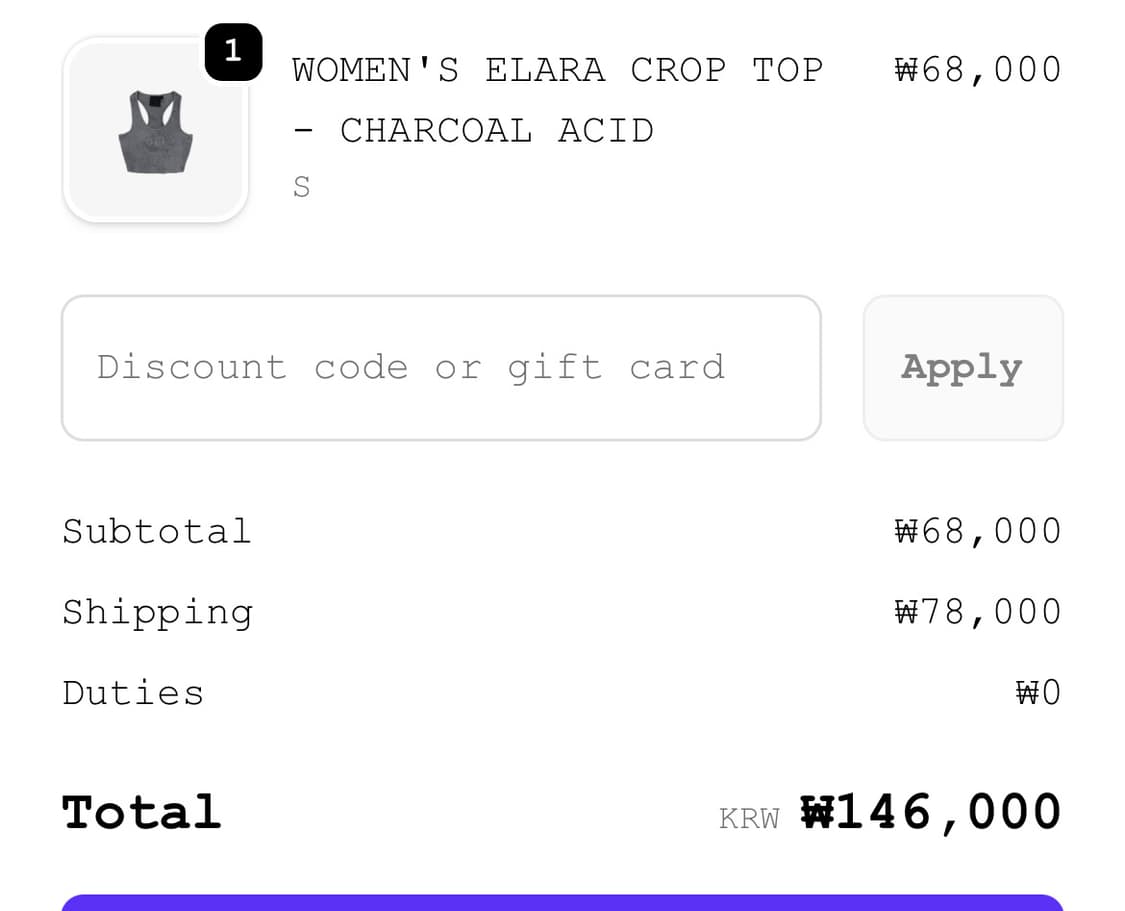Click the crop top product thumbnail
The height and width of the screenshot is (911, 1125).
(155, 131)
